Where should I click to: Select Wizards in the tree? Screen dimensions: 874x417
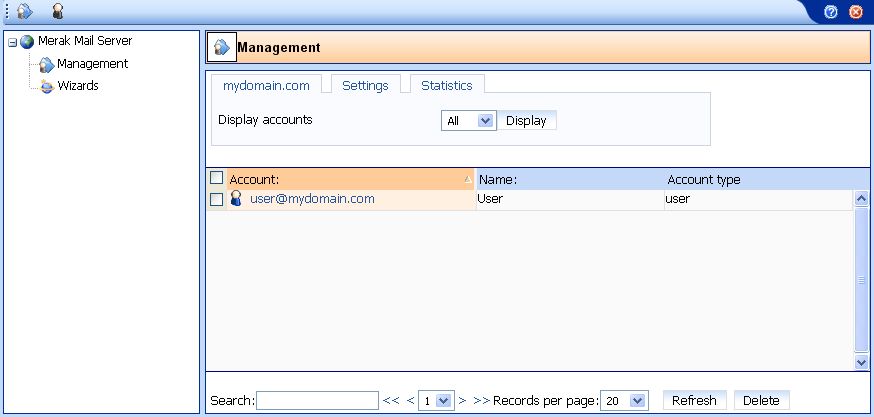coord(78,86)
